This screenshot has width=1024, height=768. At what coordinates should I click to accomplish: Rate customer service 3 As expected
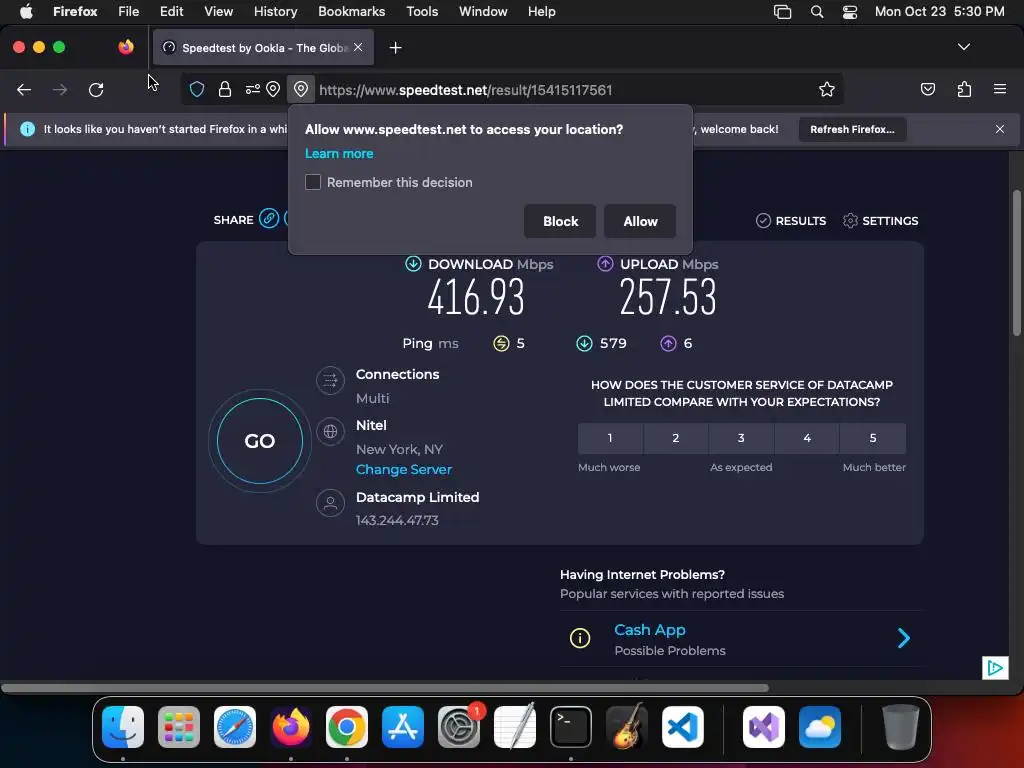(x=741, y=438)
